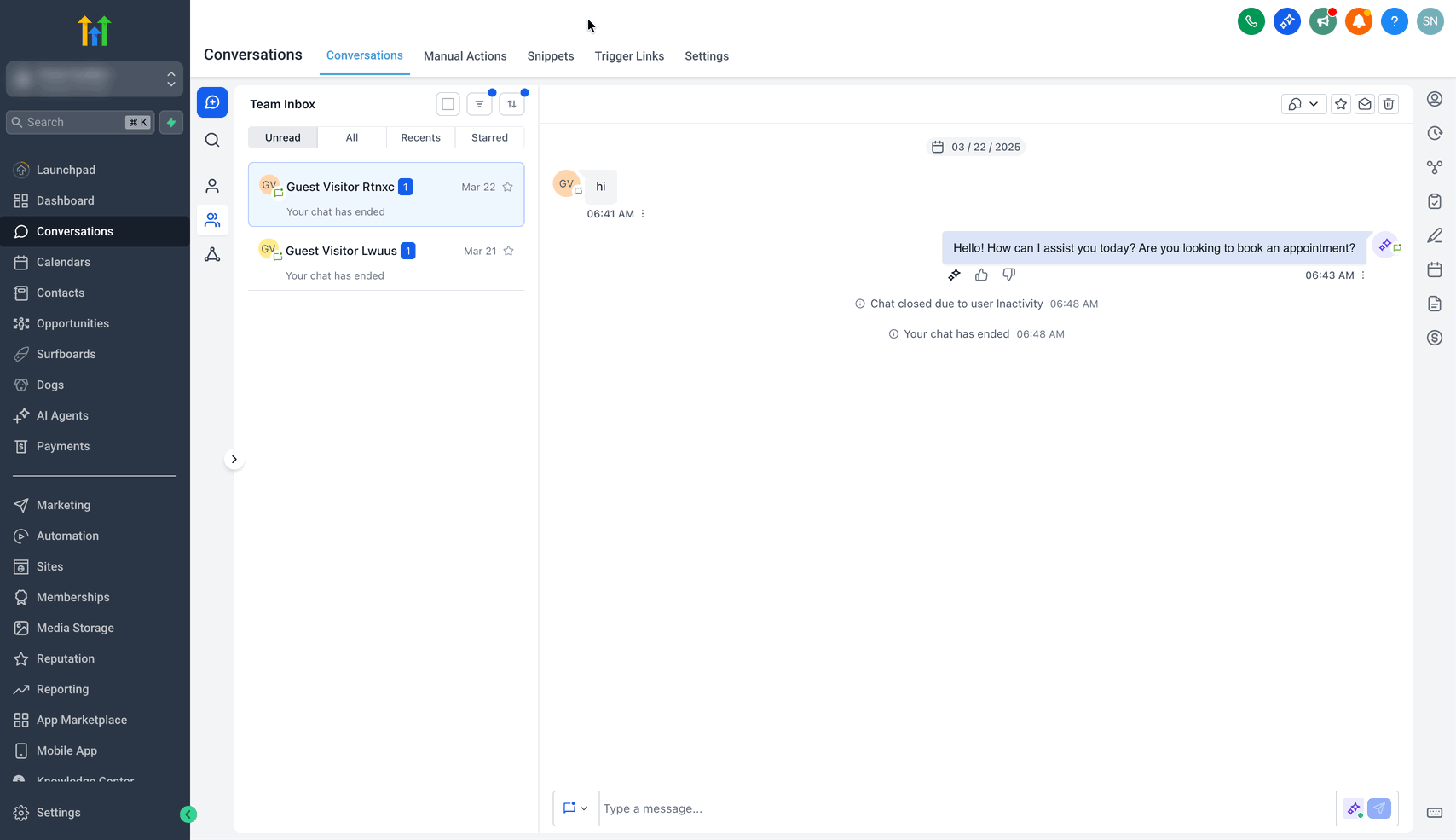
Task: Select the Unread filter tab
Action: 283,137
